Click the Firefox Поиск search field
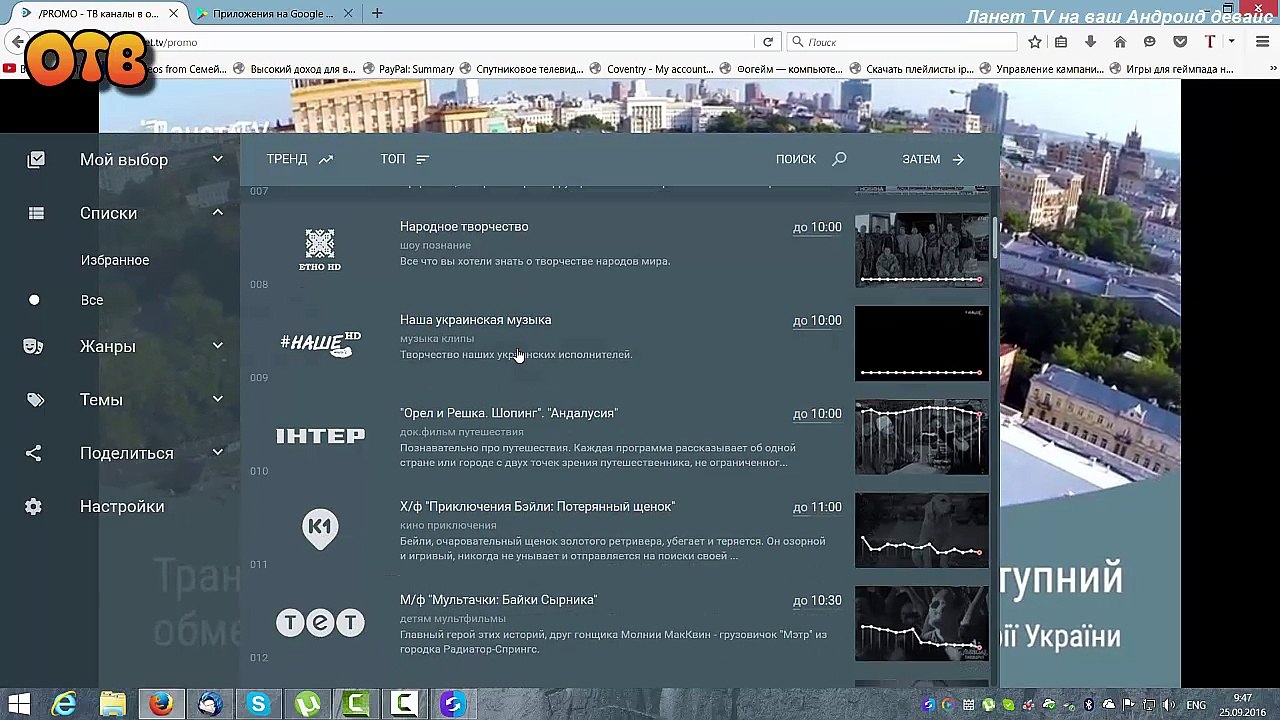 902,42
